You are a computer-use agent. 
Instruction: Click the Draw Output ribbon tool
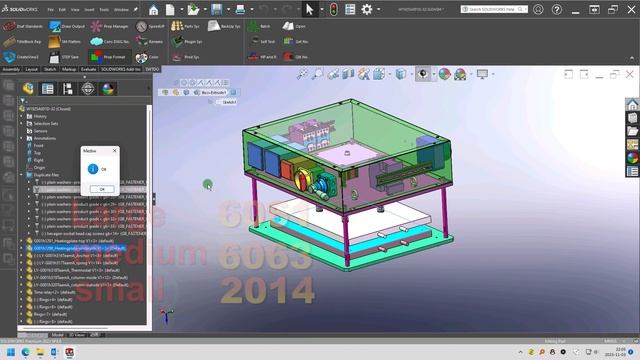click(67, 26)
